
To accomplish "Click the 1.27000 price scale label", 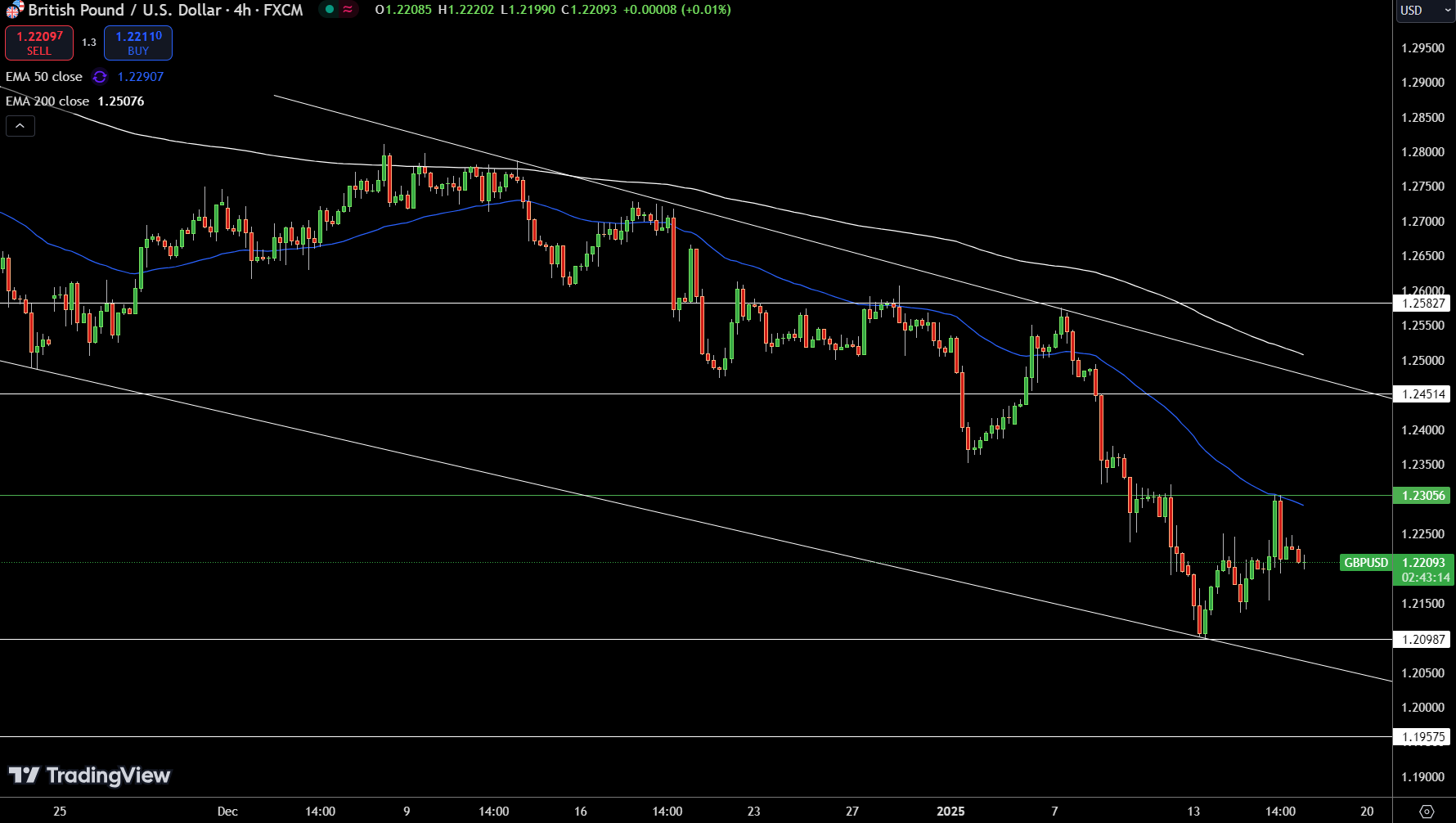I will (1422, 222).
